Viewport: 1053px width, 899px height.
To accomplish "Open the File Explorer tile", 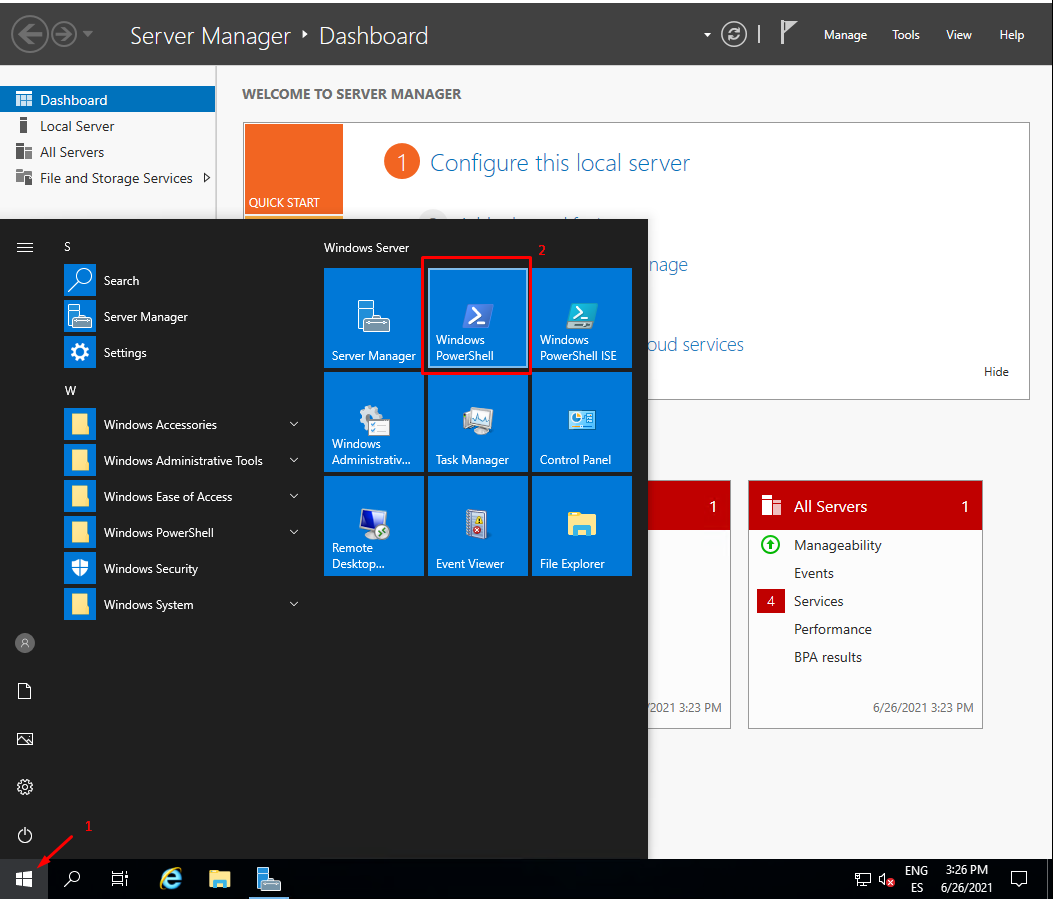I will coord(582,526).
